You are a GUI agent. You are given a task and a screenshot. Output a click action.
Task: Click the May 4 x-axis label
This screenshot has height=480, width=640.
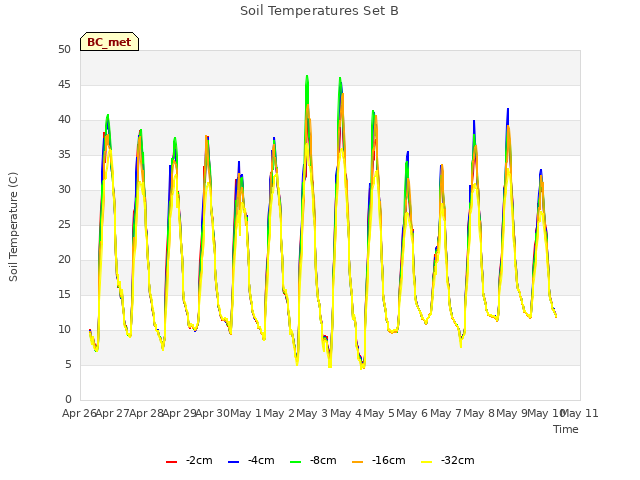[x=346, y=413]
